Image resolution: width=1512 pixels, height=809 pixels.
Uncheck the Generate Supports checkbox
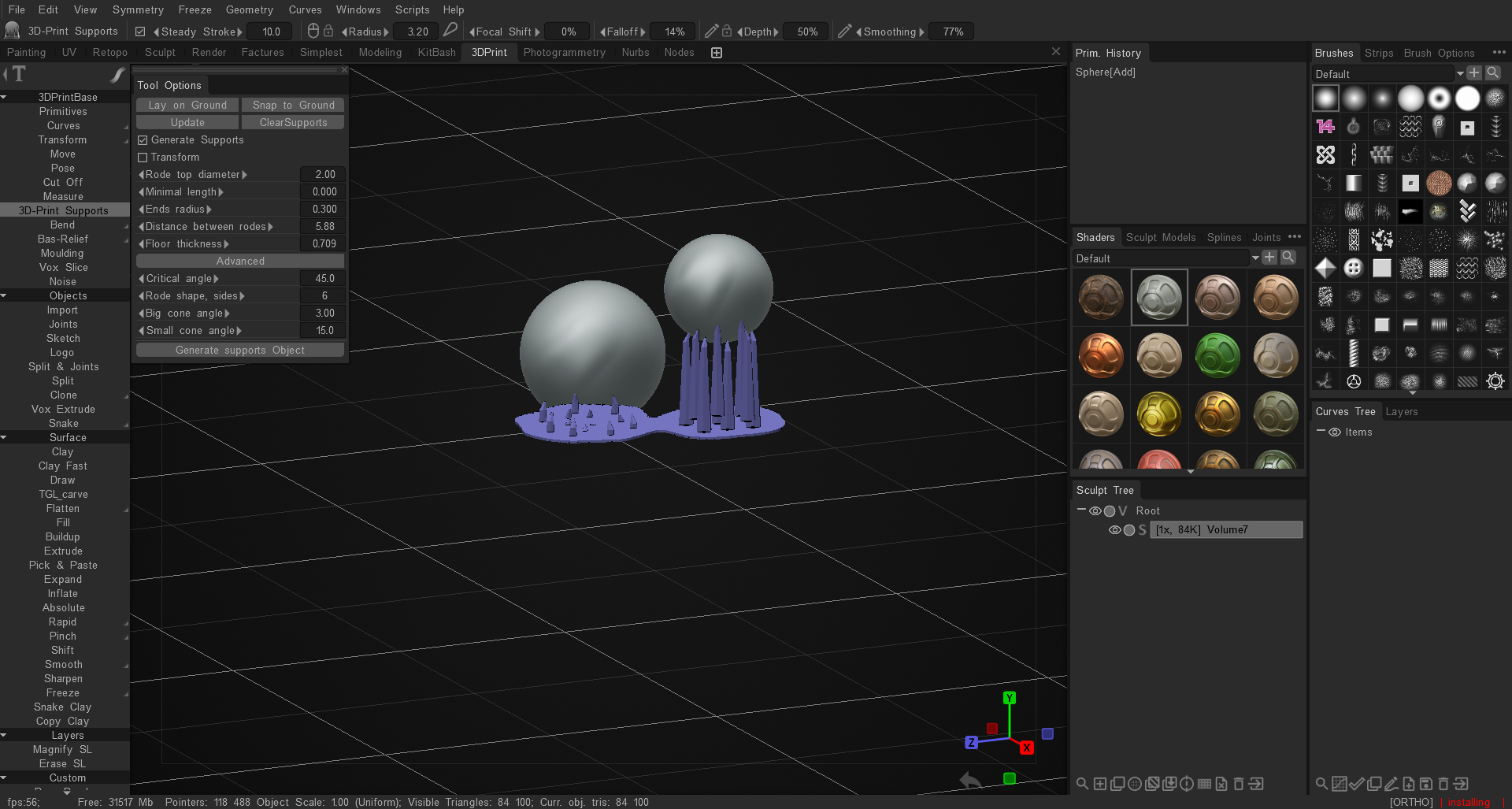pyautogui.click(x=143, y=139)
